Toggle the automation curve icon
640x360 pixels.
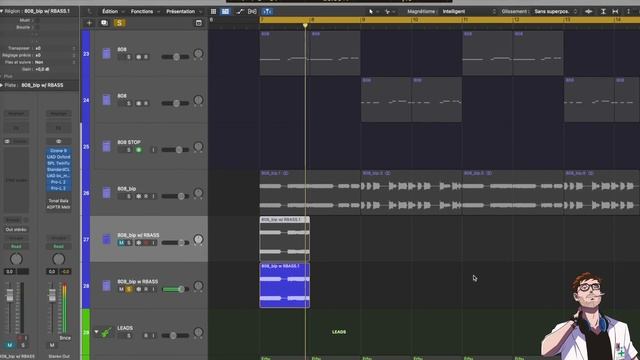240,11
